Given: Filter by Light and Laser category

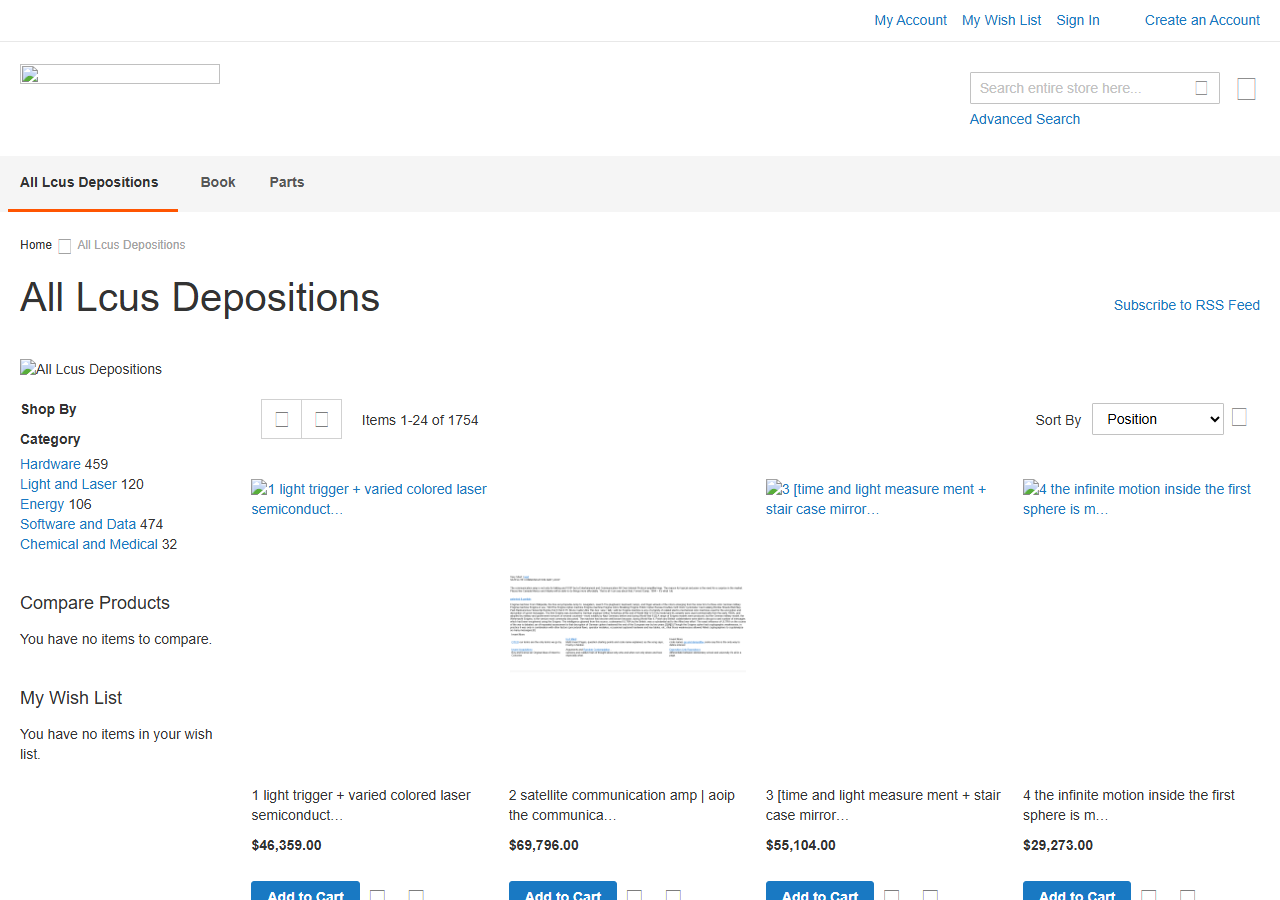Looking at the screenshot, I should click(x=68, y=484).
